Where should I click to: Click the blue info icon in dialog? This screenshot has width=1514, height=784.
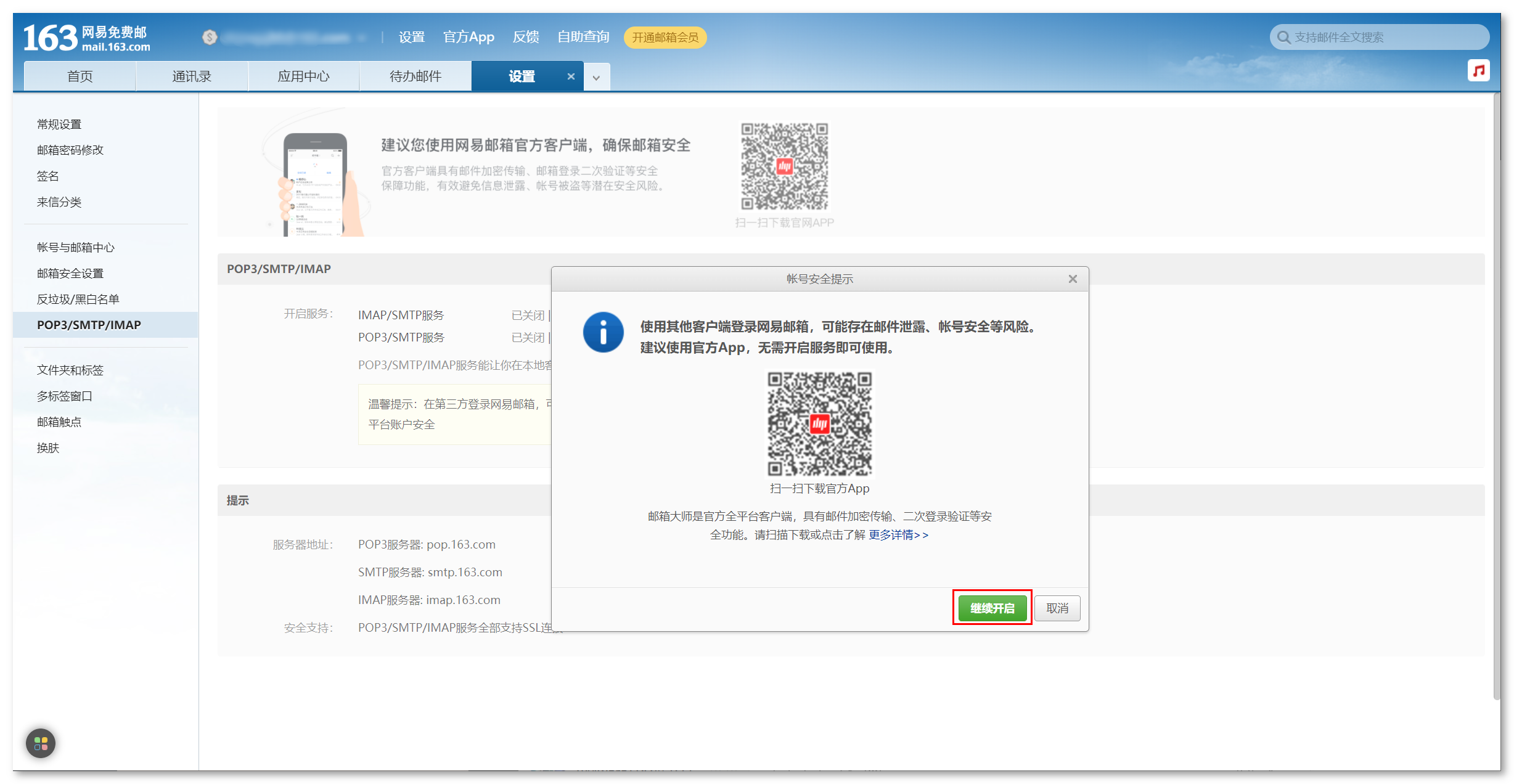603,332
